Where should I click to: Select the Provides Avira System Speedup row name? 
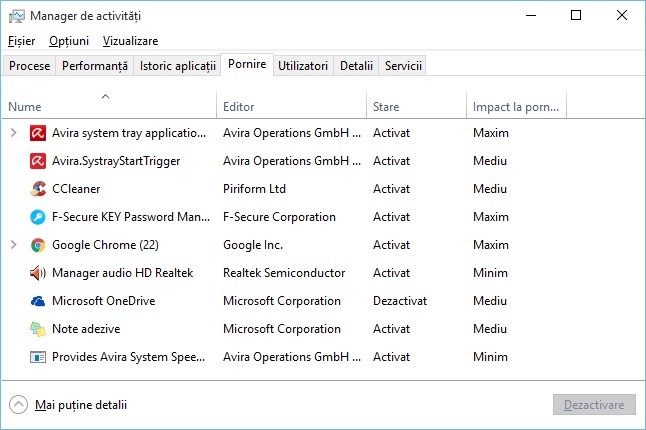[x=129, y=357]
